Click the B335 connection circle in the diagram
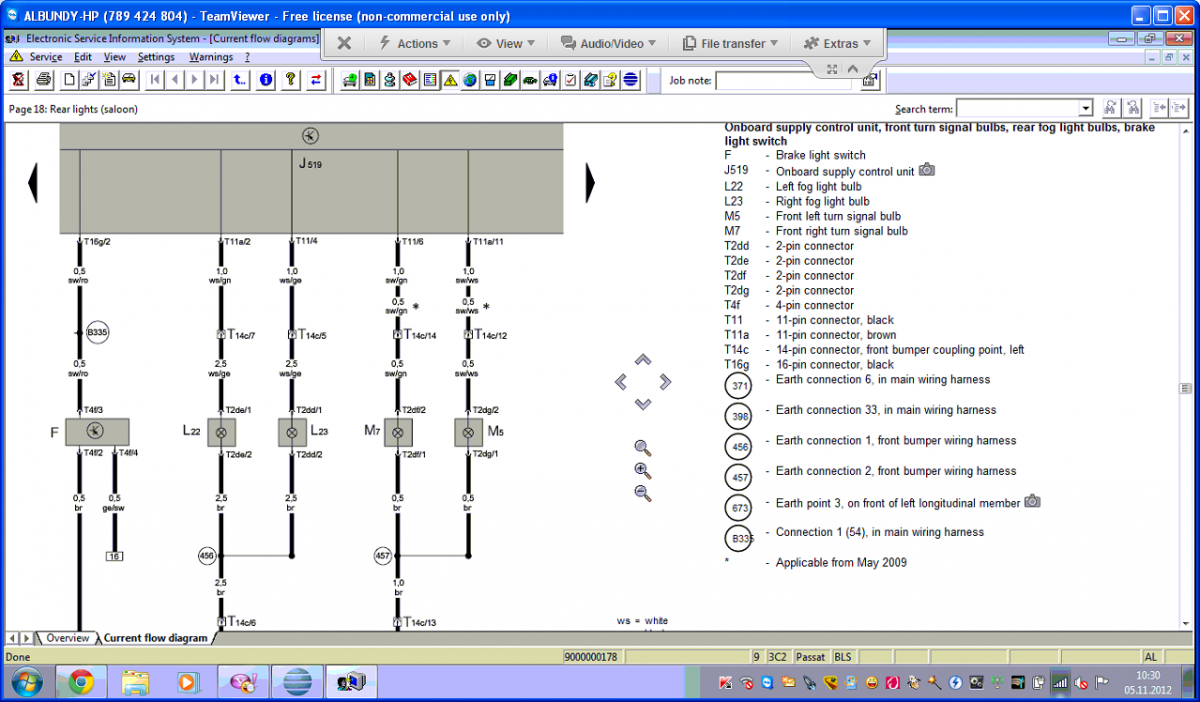The width and height of the screenshot is (1200, 702). point(97,333)
